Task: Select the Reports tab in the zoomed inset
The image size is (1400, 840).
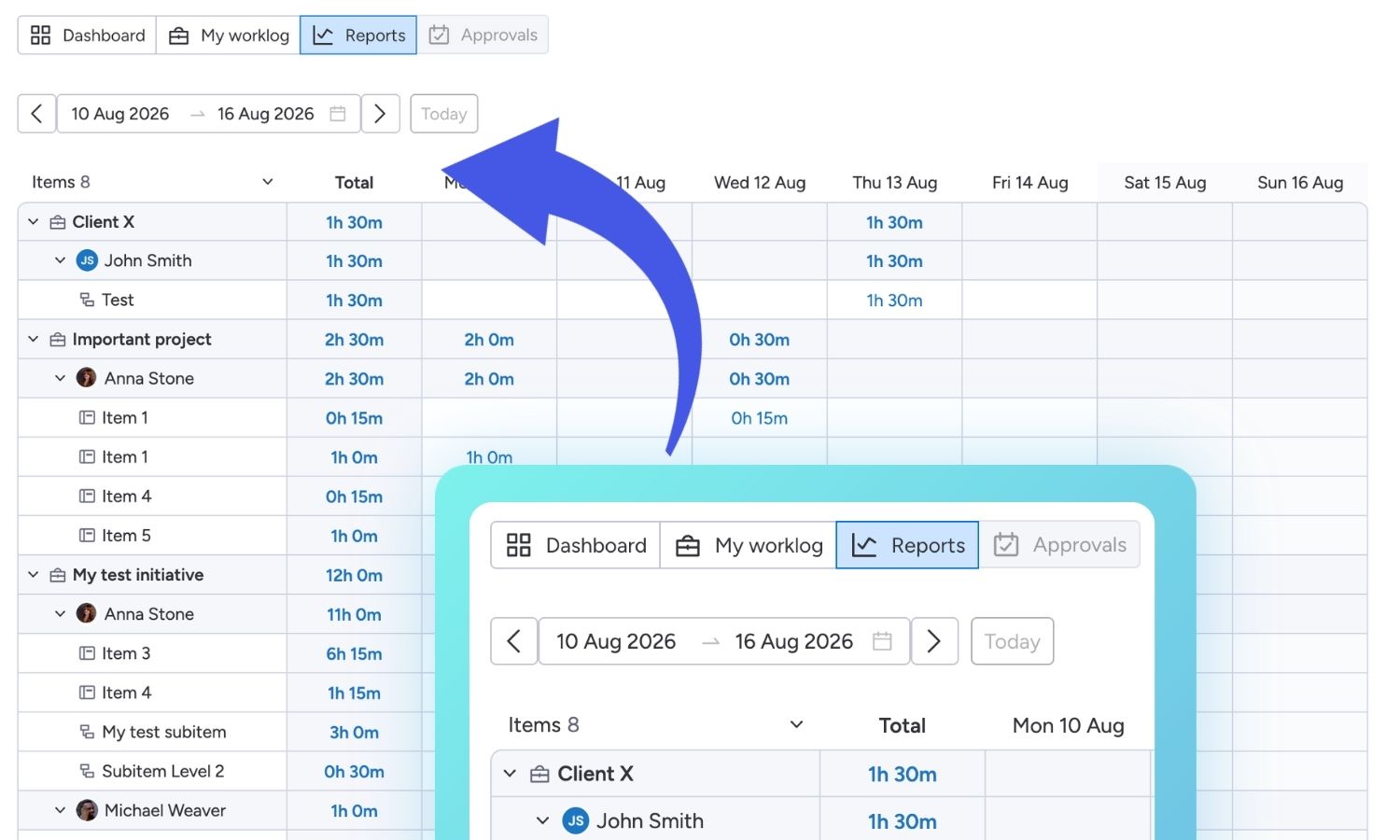Action: (907, 545)
